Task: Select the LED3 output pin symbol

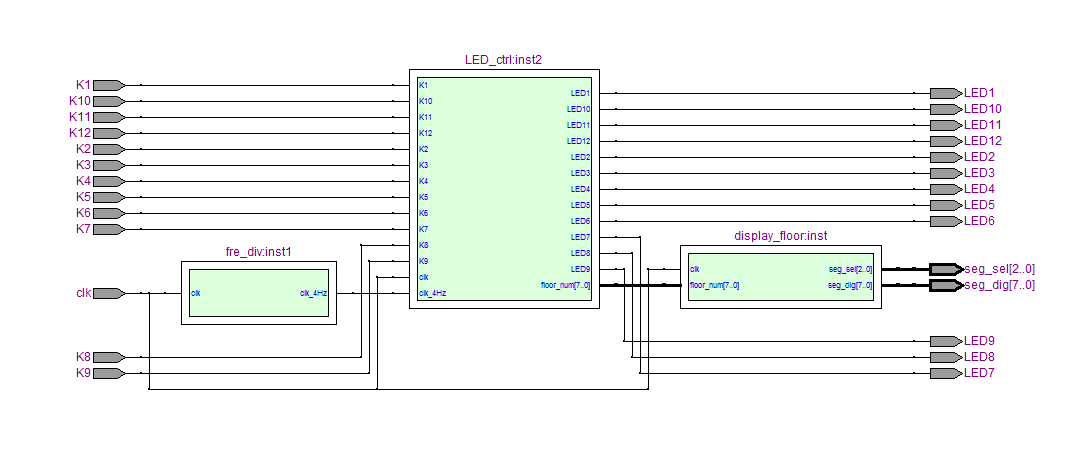Action: [x=946, y=172]
